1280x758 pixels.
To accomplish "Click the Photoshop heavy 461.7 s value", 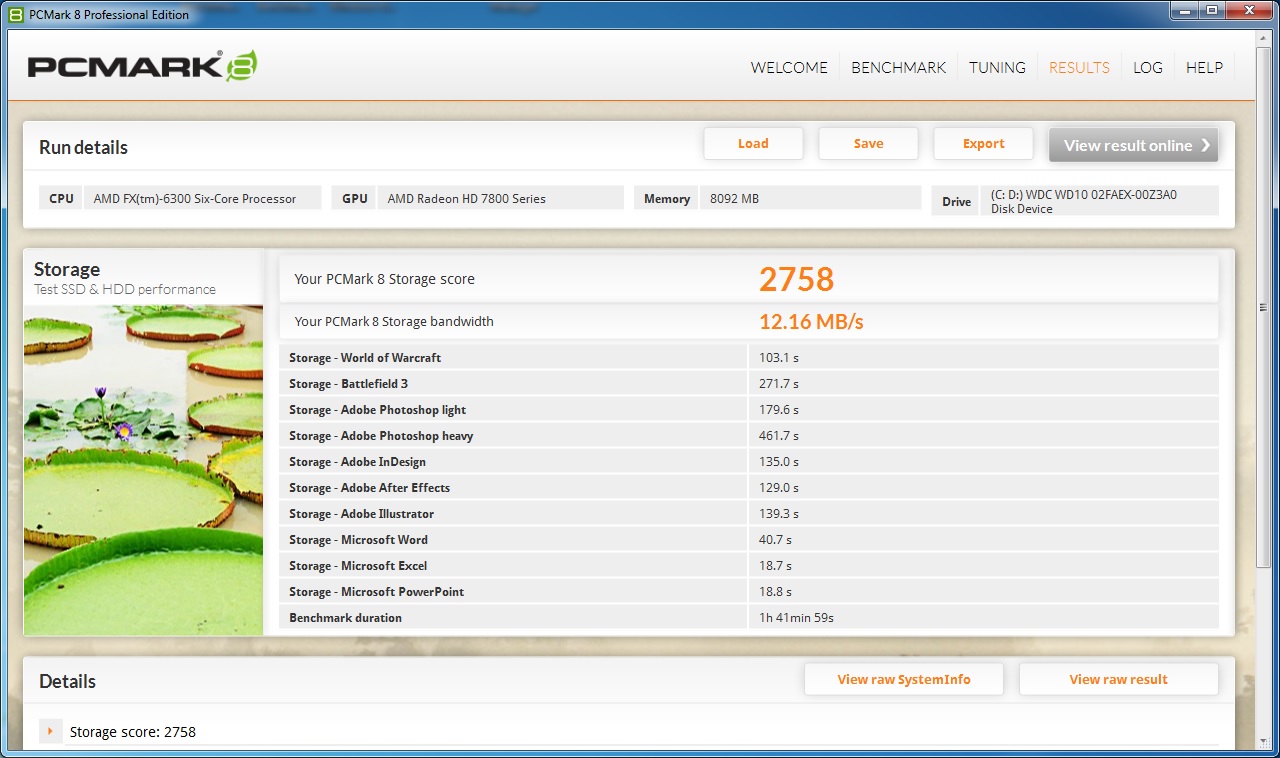I will 778,436.
